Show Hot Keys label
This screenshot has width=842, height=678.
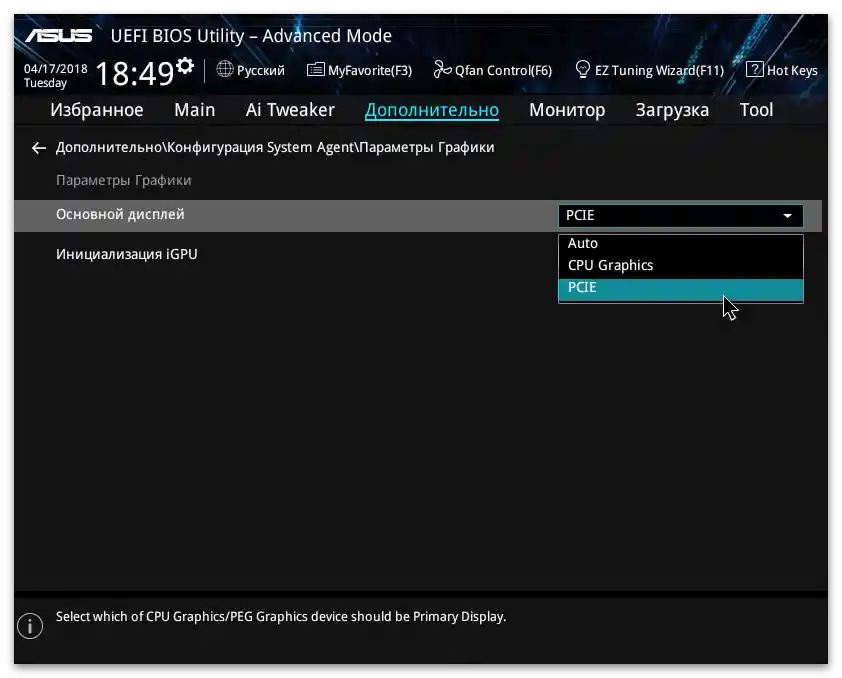792,70
